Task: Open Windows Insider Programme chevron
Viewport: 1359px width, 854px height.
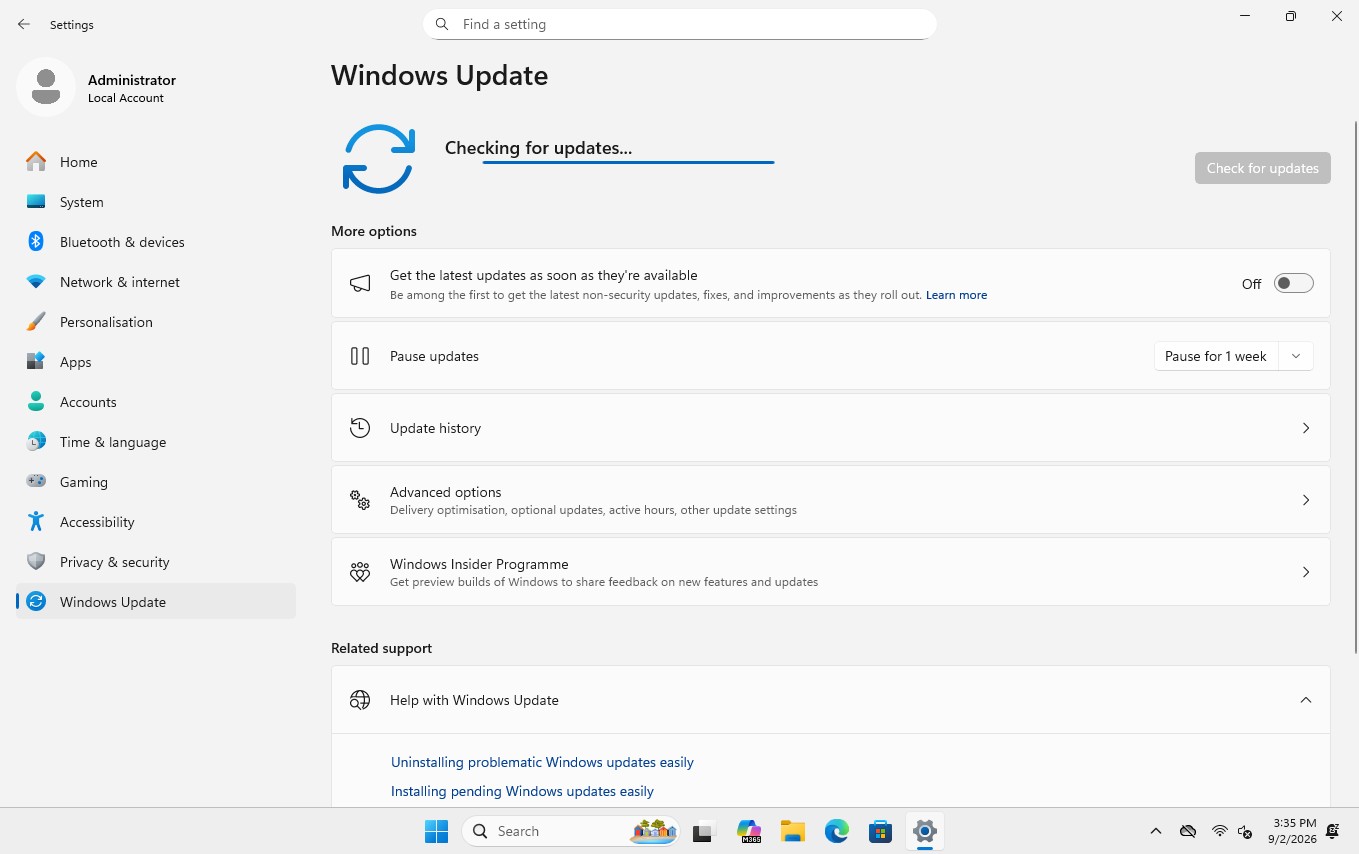Action: [1306, 572]
